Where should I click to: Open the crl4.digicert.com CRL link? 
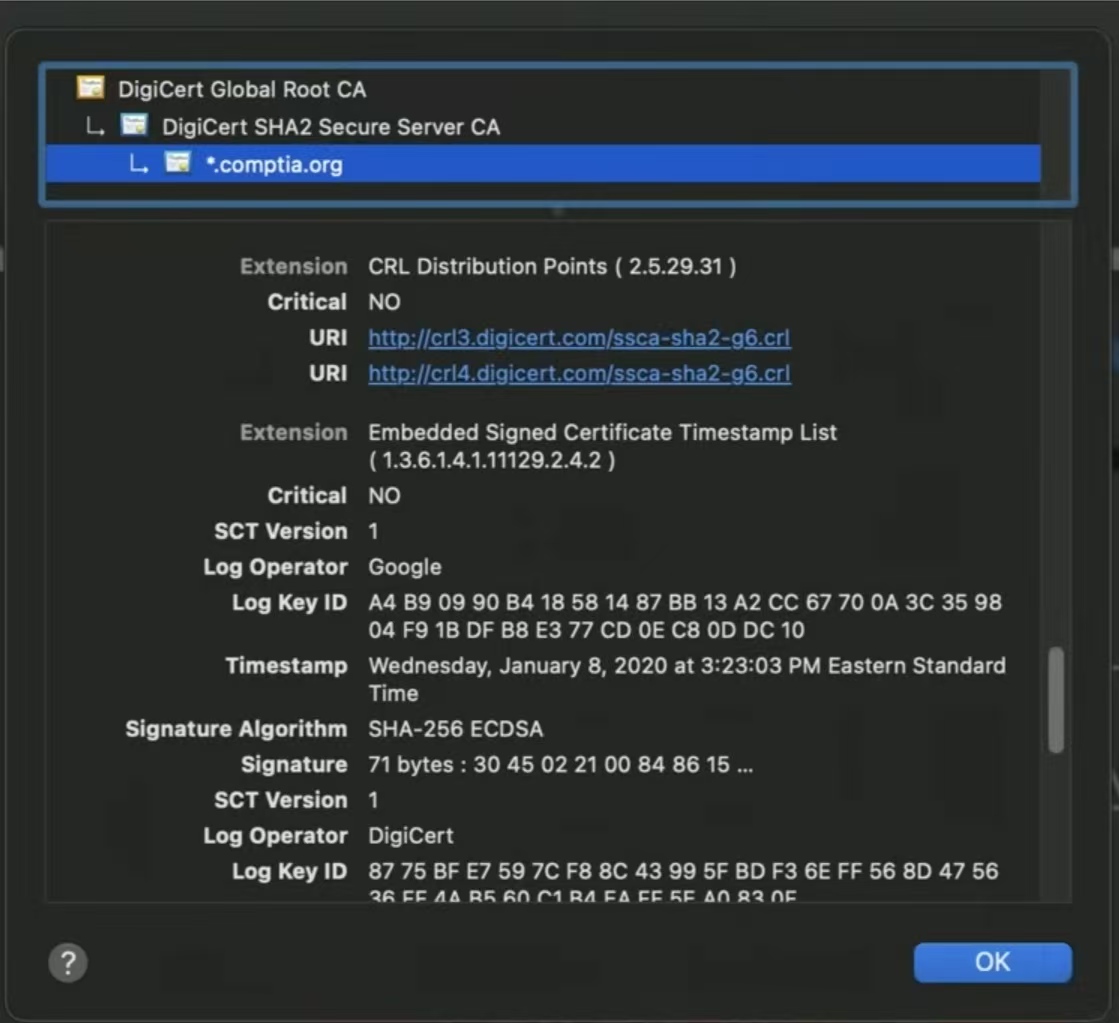pyautogui.click(x=579, y=373)
